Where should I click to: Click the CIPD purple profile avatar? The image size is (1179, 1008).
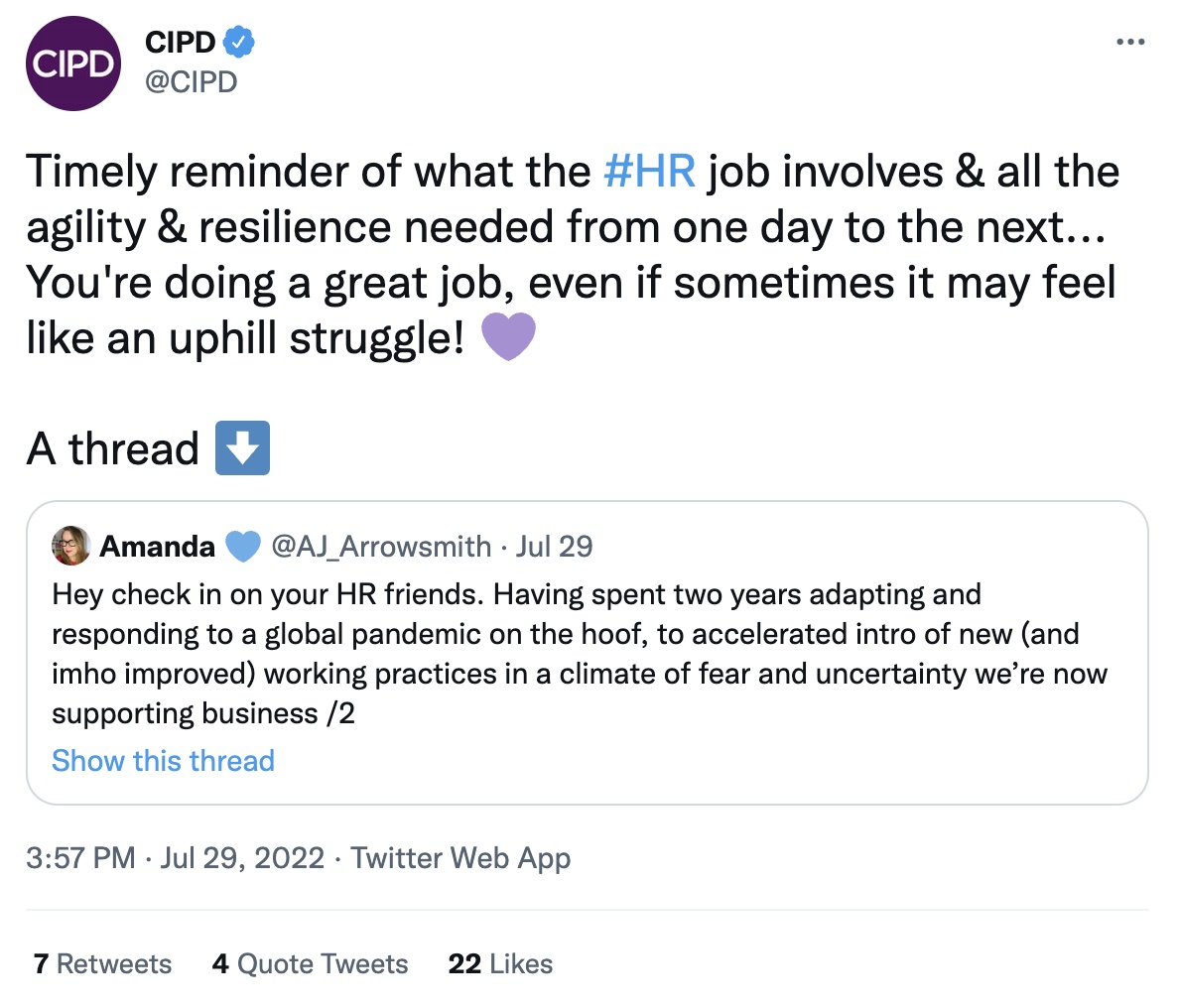coord(72,63)
